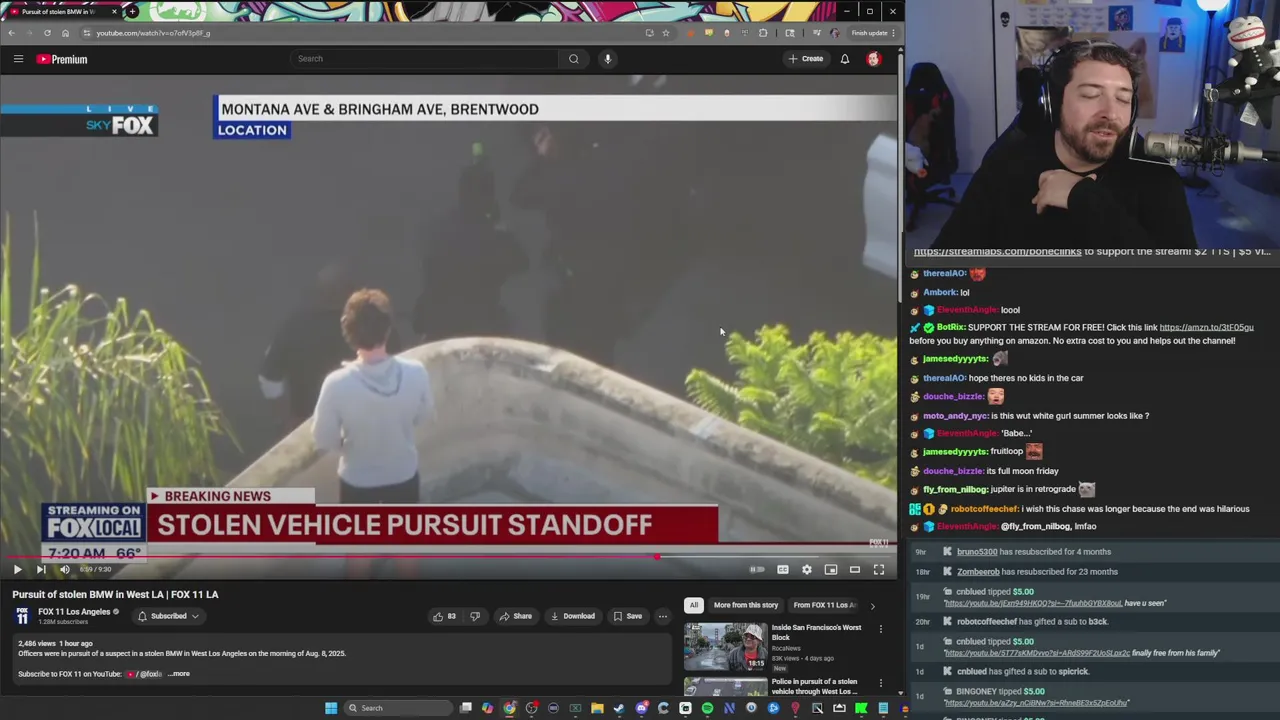
Task: Open YouTube notifications bell
Action: coord(845,59)
